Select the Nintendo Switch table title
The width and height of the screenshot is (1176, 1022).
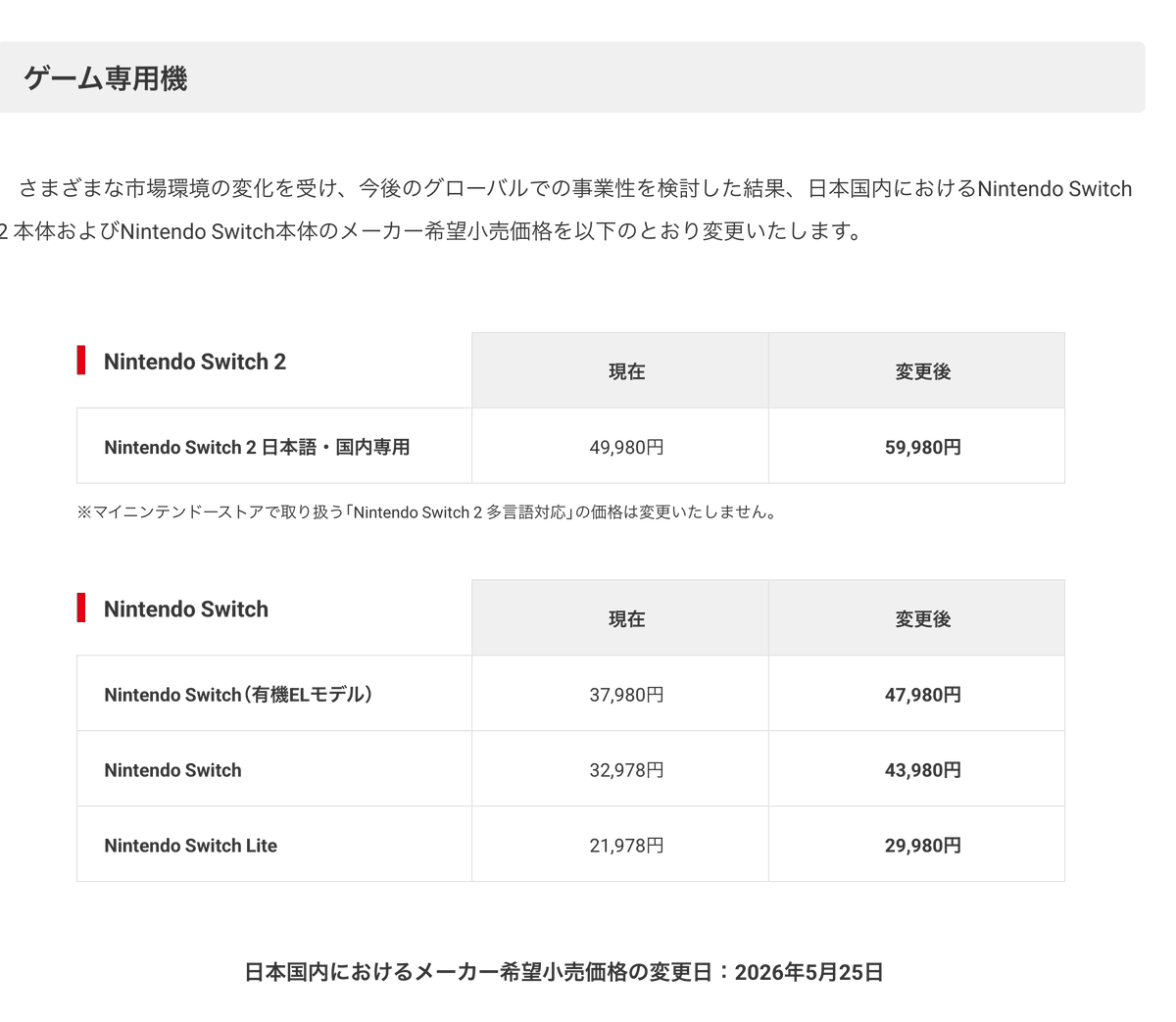point(186,609)
